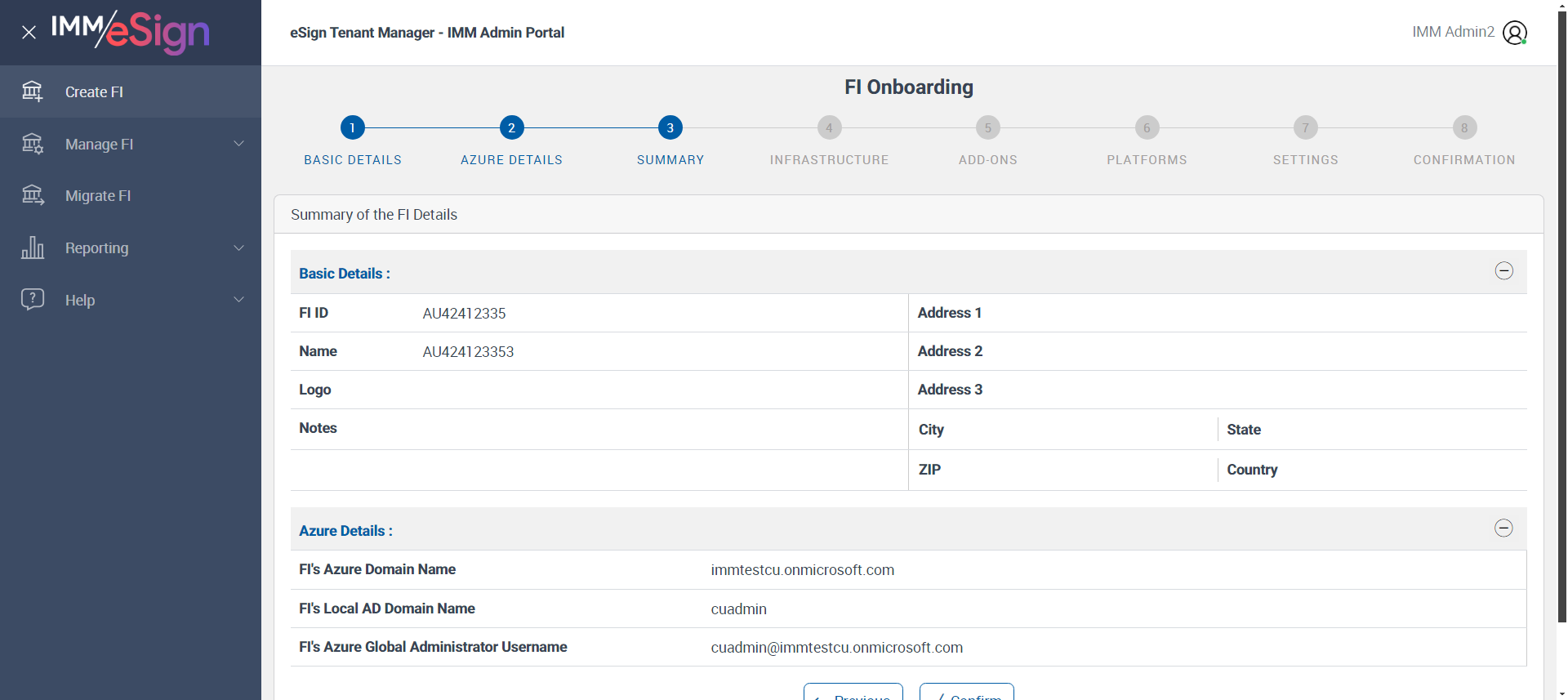Click the FI Onboarding page title
1568x700 pixels.
click(909, 87)
